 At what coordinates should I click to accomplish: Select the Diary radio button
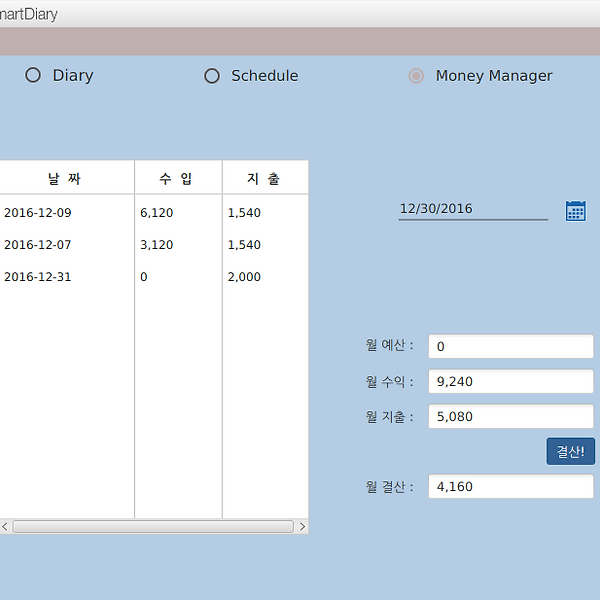pyautogui.click(x=33, y=75)
